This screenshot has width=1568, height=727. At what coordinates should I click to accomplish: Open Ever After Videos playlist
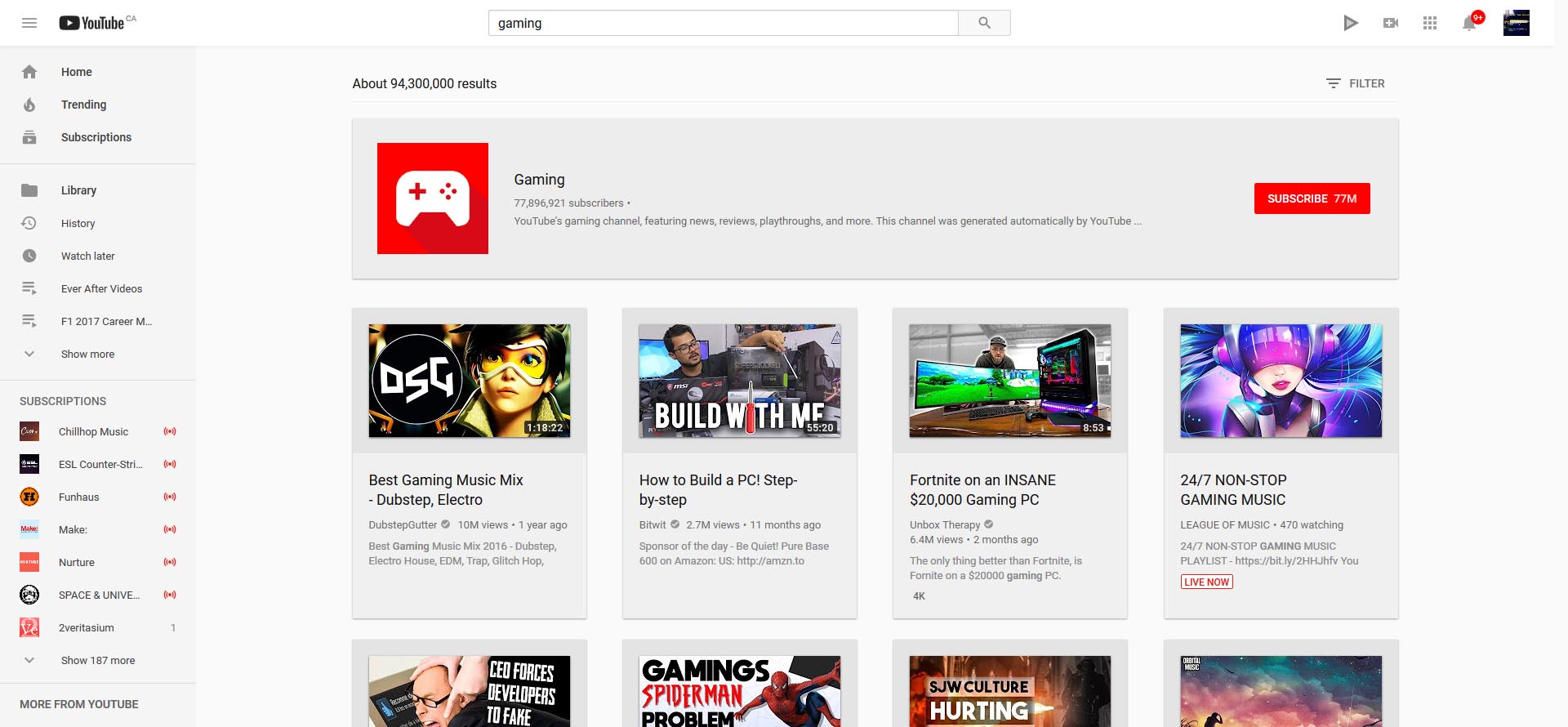pos(98,288)
